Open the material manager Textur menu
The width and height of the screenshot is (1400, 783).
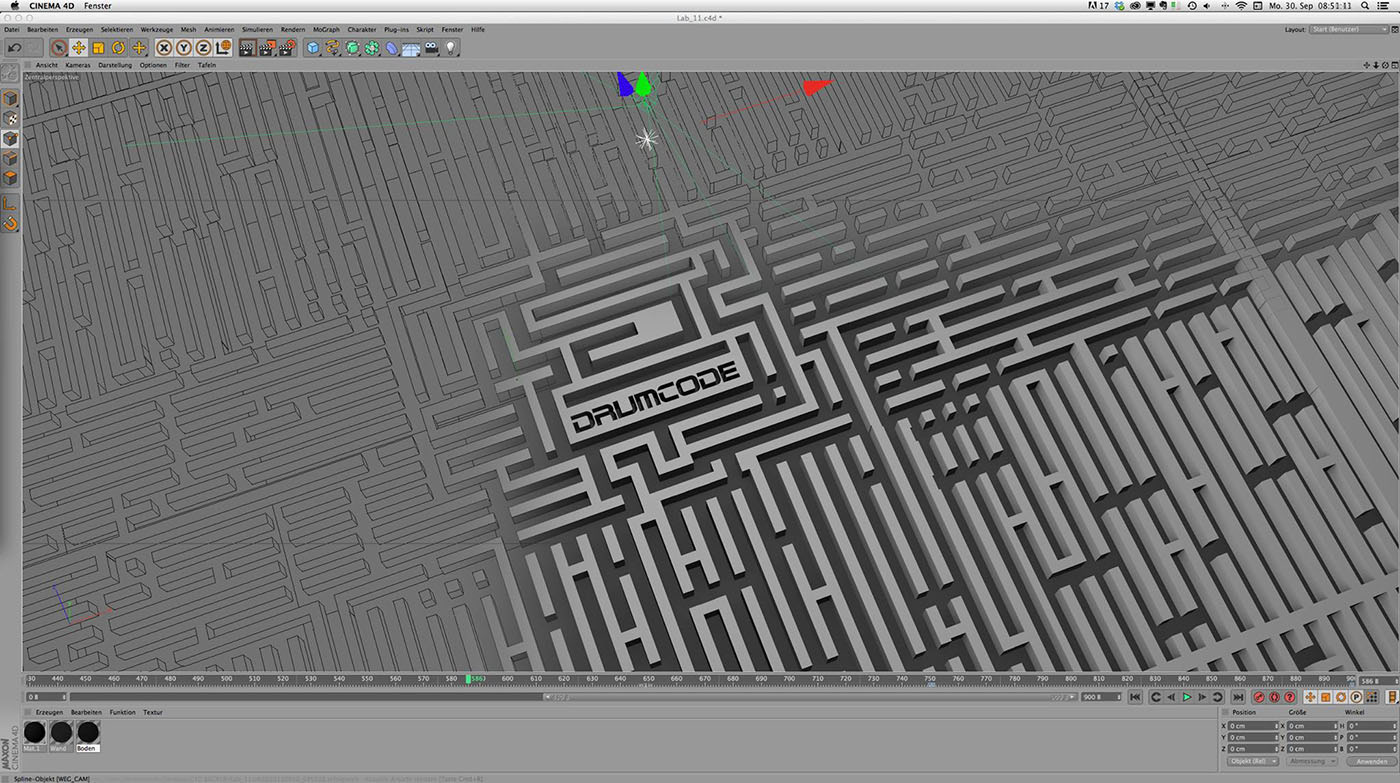153,712
